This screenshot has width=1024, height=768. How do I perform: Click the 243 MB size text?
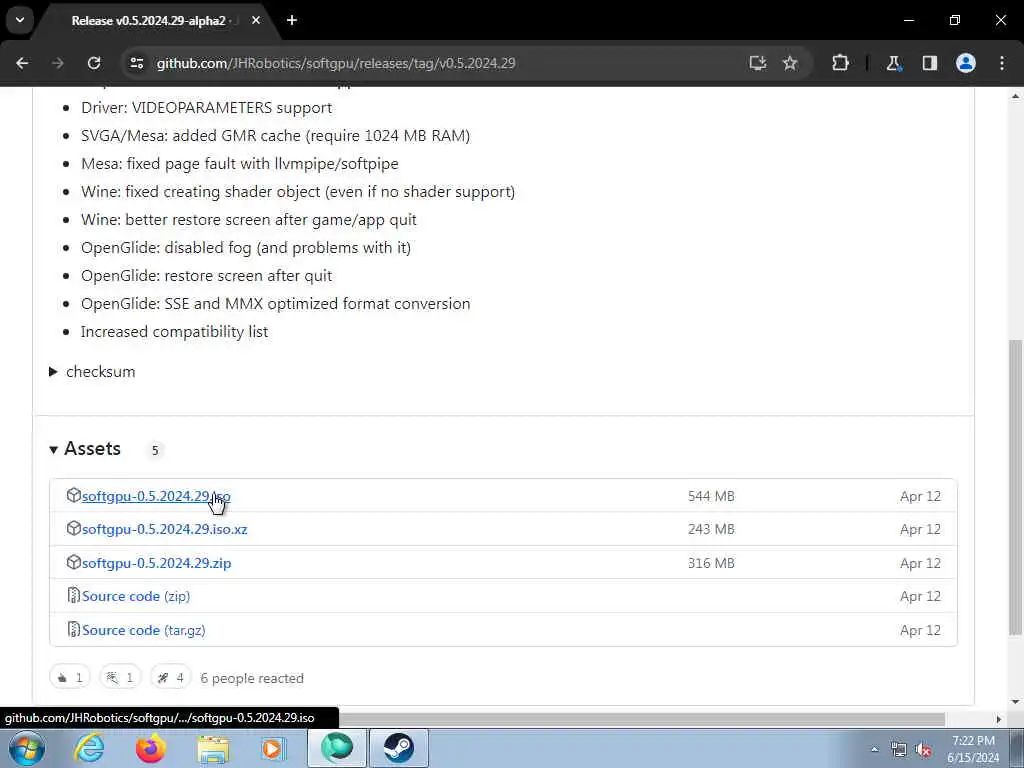[711, 529]
